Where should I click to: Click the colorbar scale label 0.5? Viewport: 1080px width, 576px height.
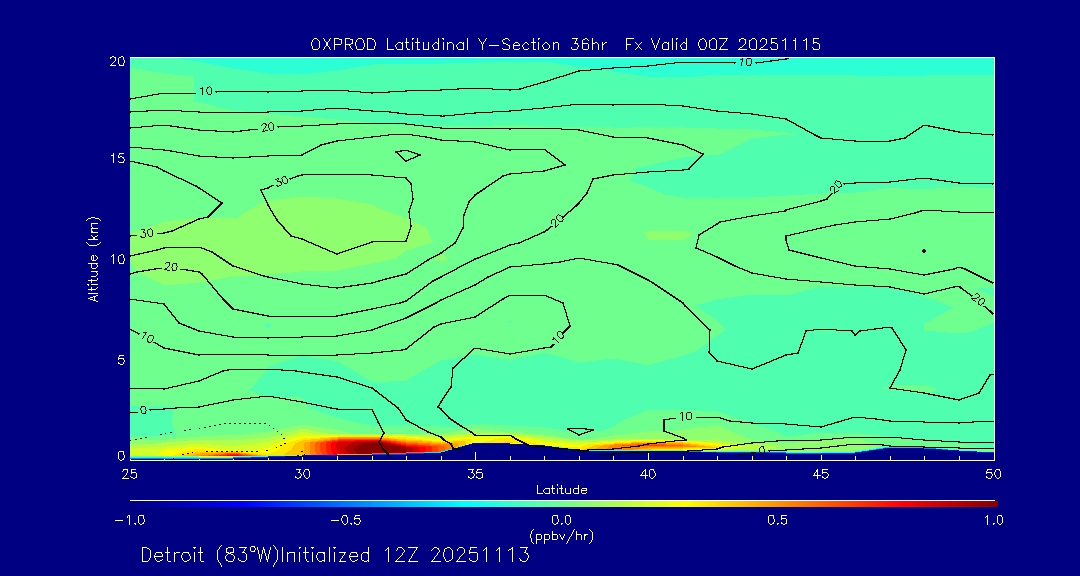coord(778,520)
